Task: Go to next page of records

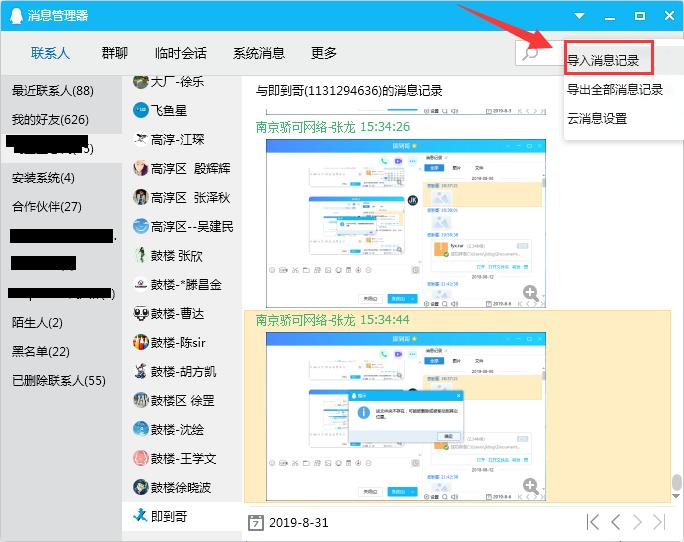Action: 637,522
